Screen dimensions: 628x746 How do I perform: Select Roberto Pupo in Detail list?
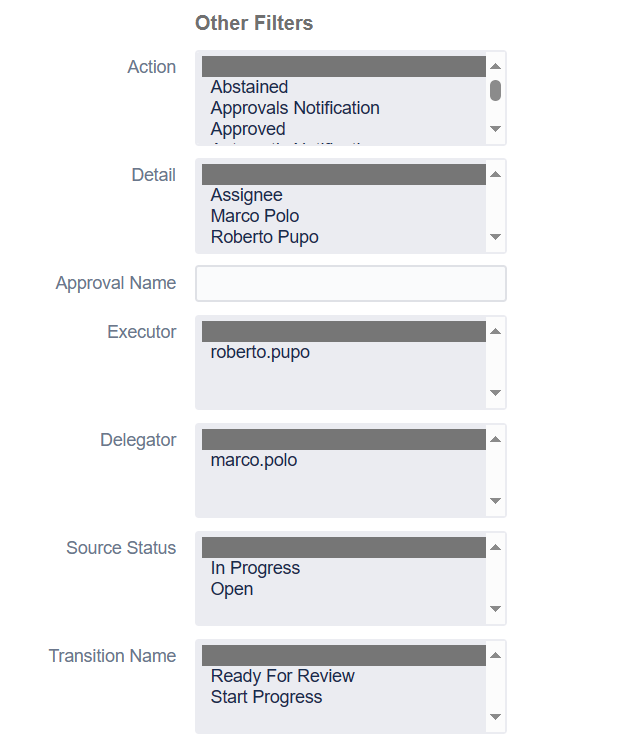[265, 237]
